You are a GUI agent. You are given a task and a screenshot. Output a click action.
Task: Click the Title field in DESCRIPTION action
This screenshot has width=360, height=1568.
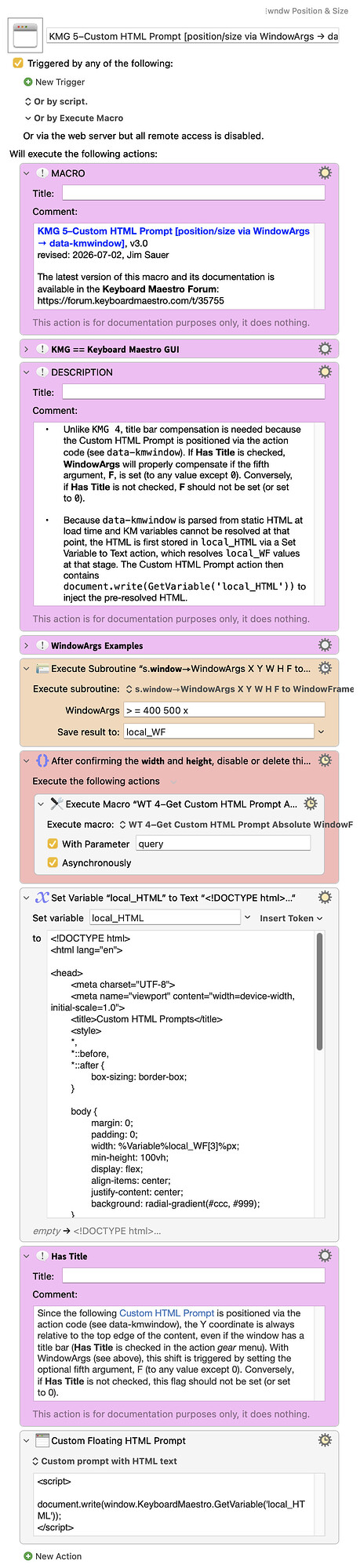click(x=193, y=392)
